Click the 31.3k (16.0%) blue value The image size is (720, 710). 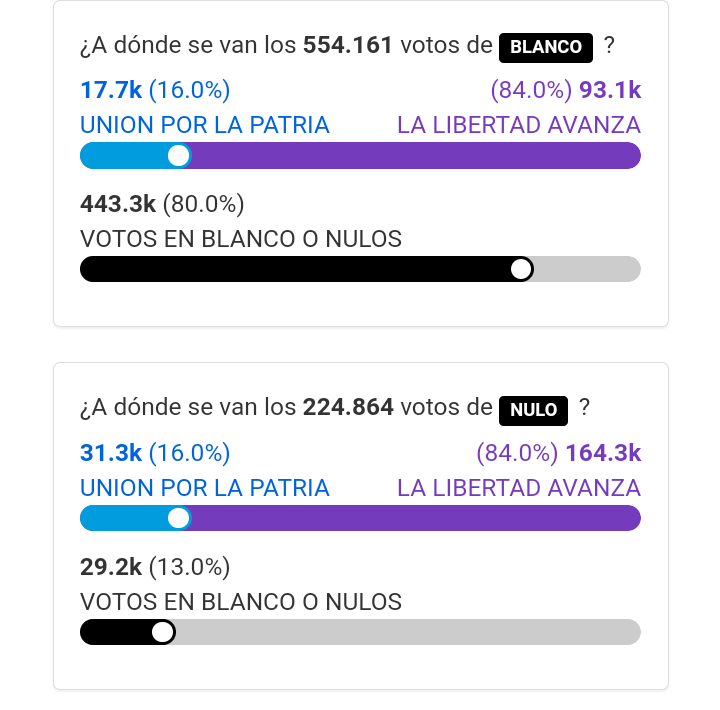(x=155, y=453)
